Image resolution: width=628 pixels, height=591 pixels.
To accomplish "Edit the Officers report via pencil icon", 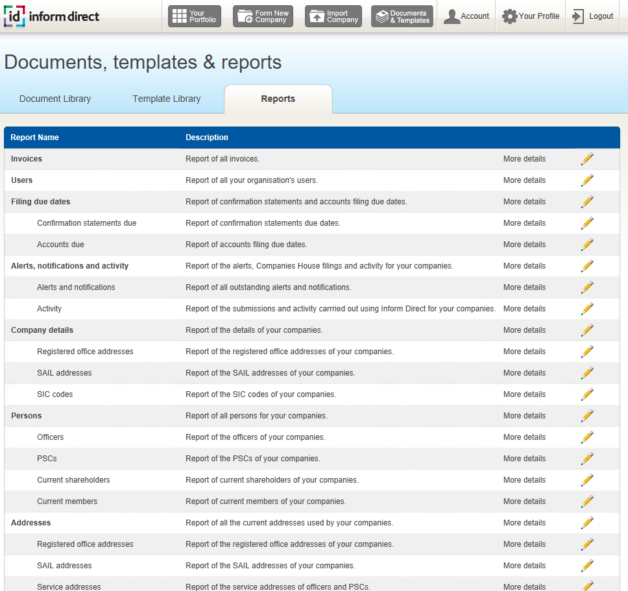I will 587,437.
